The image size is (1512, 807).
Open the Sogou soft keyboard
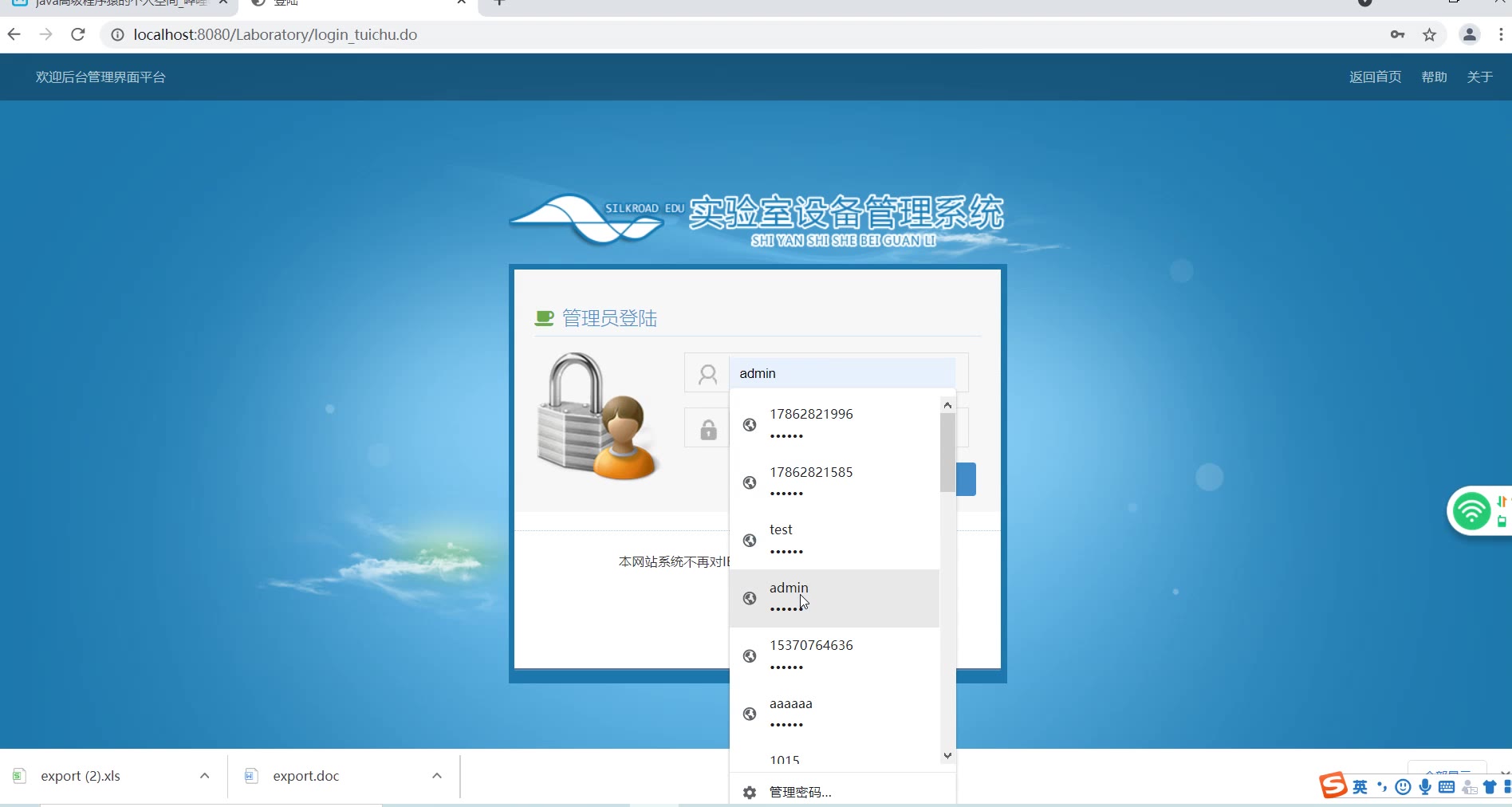[x=1447, y=787]
